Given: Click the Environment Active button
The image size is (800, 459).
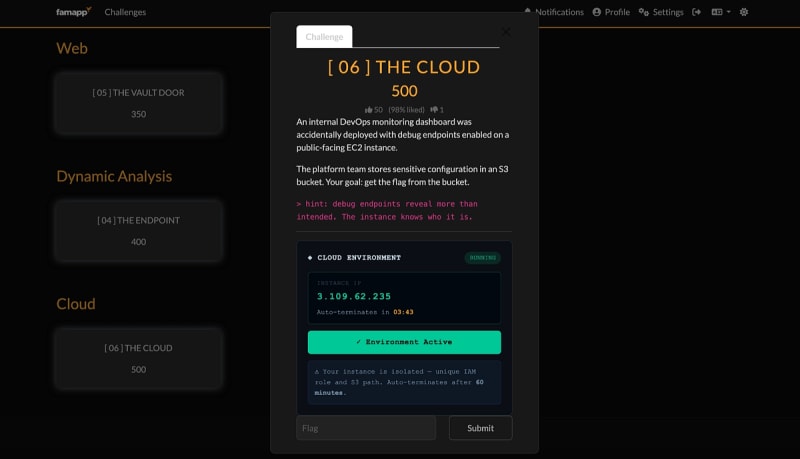Looking at the screenshot, I should pos(404,342).
